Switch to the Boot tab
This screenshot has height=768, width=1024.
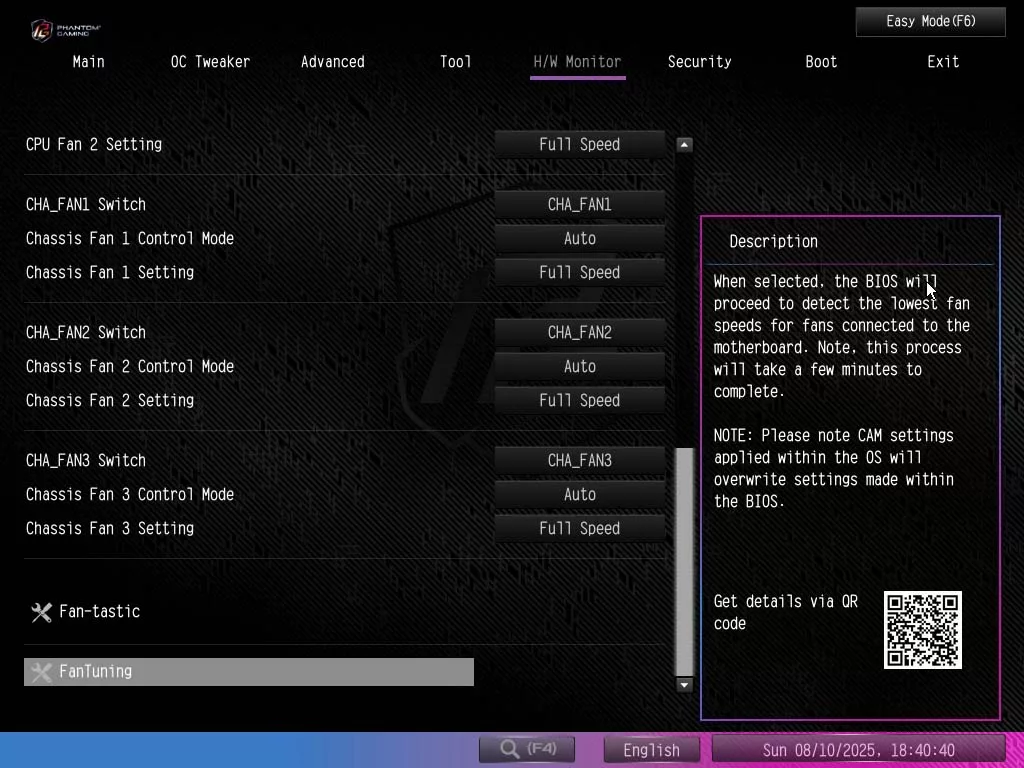click(x=821, y=62)
